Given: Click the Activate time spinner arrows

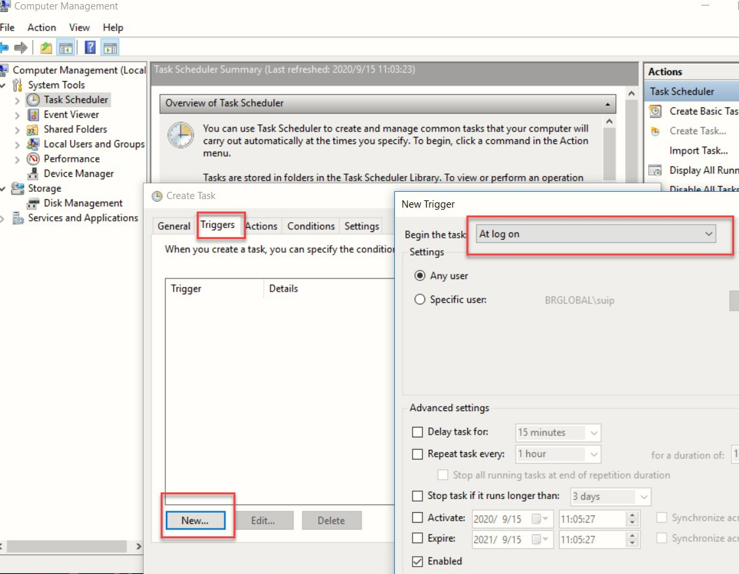Looking at the screenshot, I should coord(632,519).
